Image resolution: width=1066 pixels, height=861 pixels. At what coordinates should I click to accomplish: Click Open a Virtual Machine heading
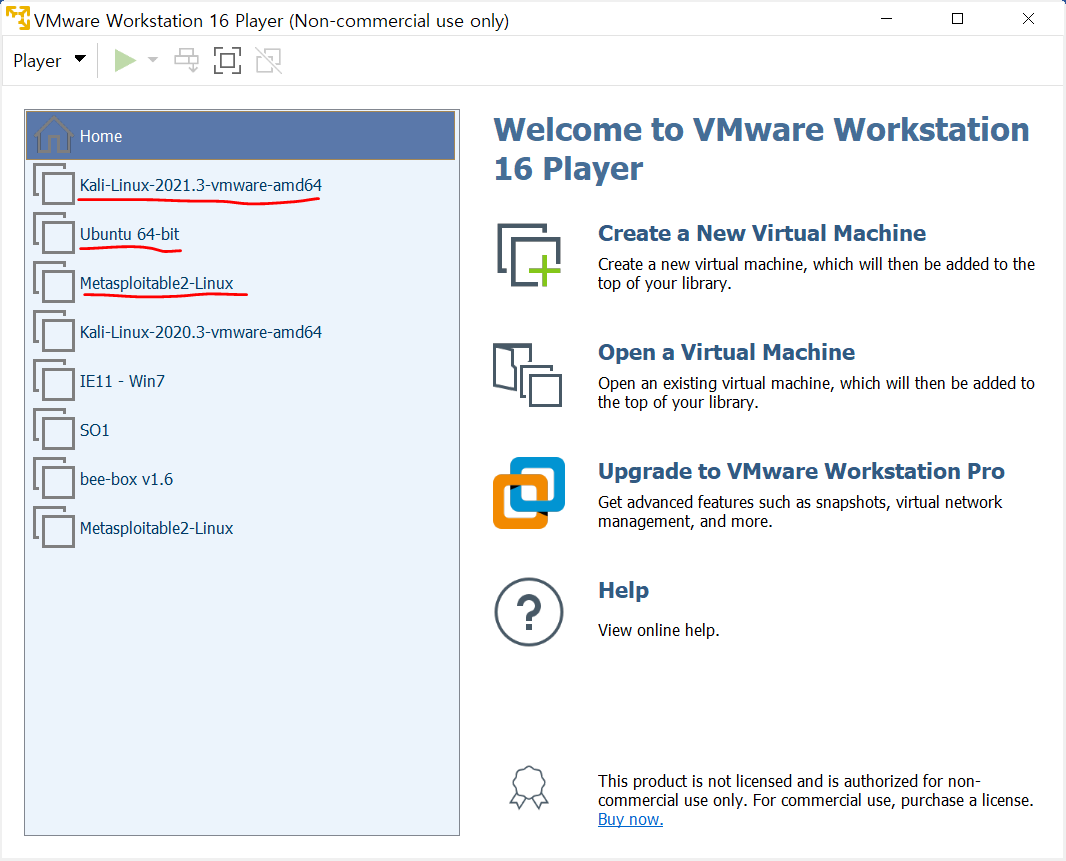pyautogui.click(x=726, y=352)
